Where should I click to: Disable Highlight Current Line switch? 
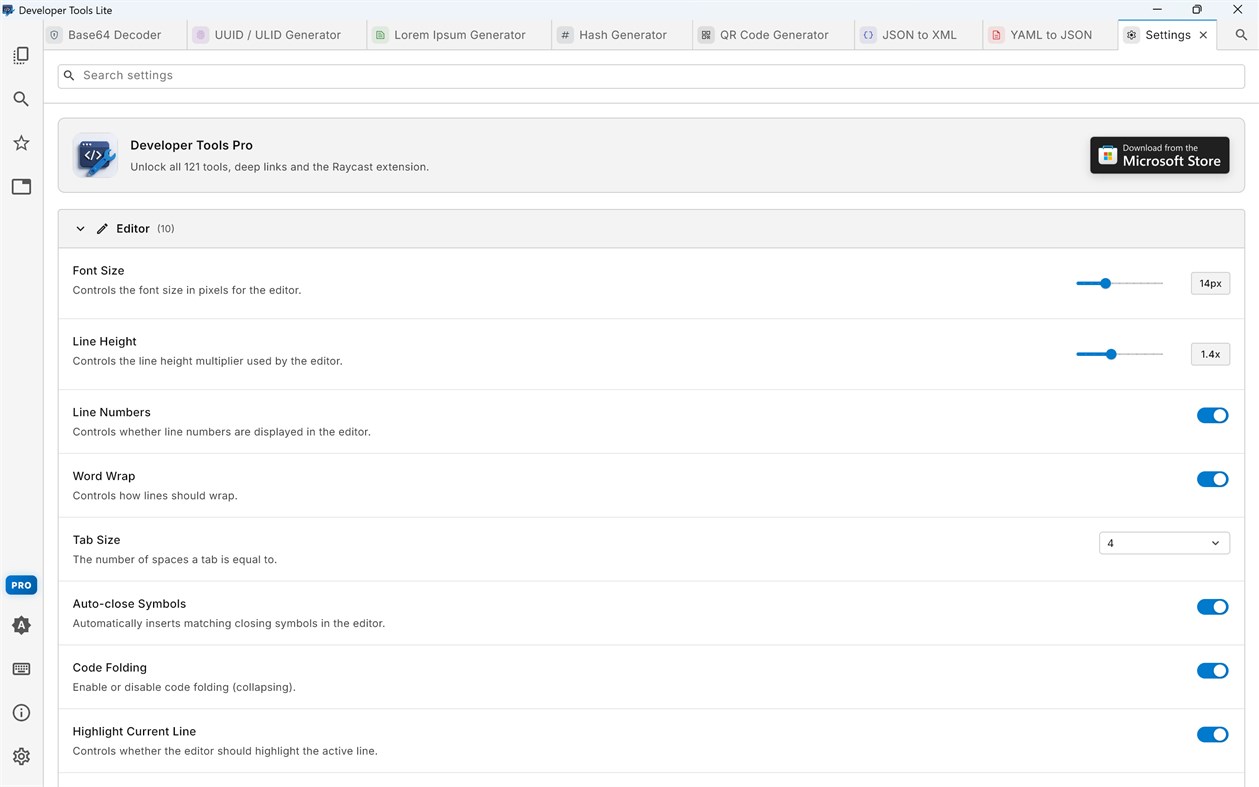click(x=1212, y=735)
